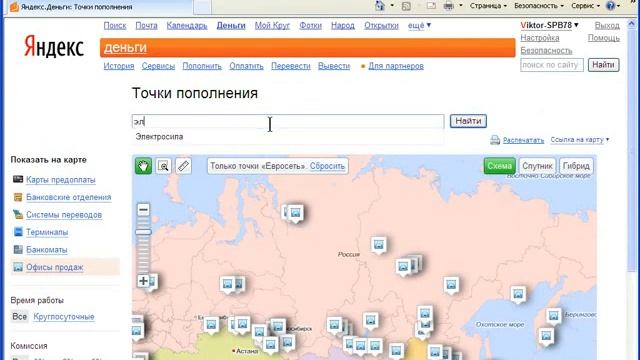Switch map to Спутник view
The height and width of the screenshot is (360, 640).
click(537, 166)
